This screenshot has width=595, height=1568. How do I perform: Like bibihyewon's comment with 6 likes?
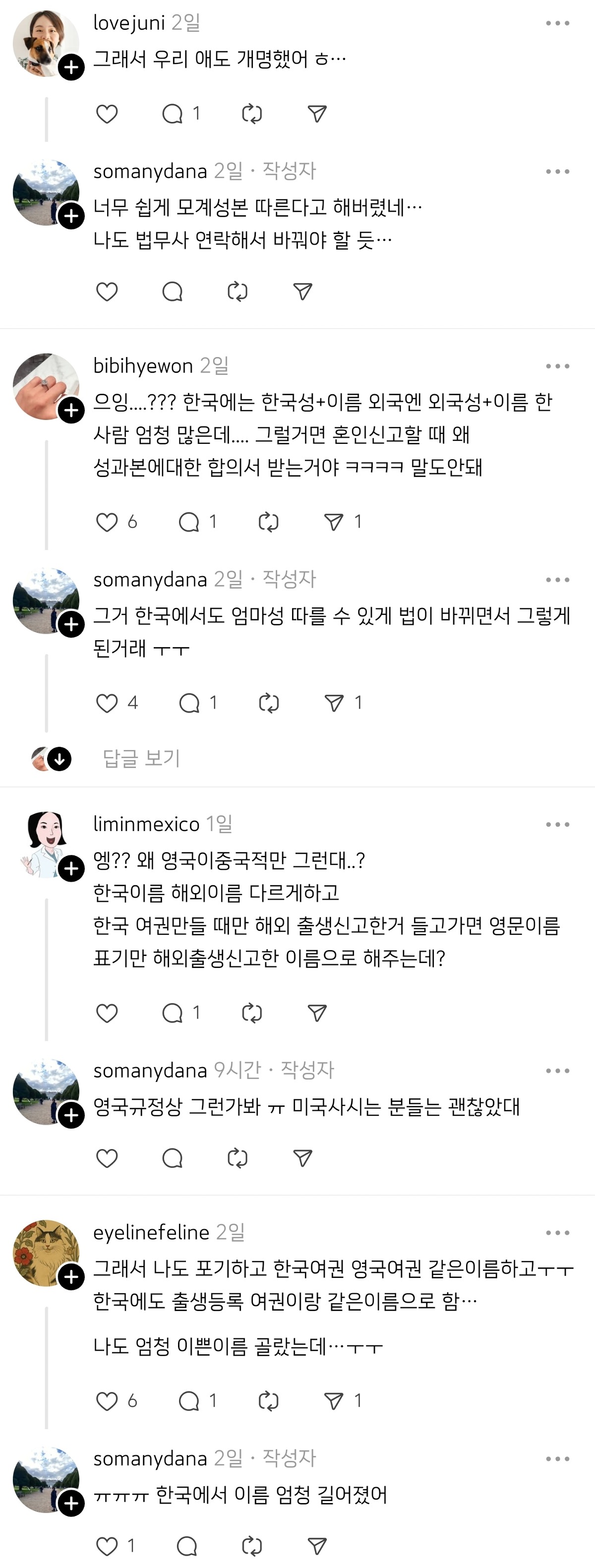[107, 522]
